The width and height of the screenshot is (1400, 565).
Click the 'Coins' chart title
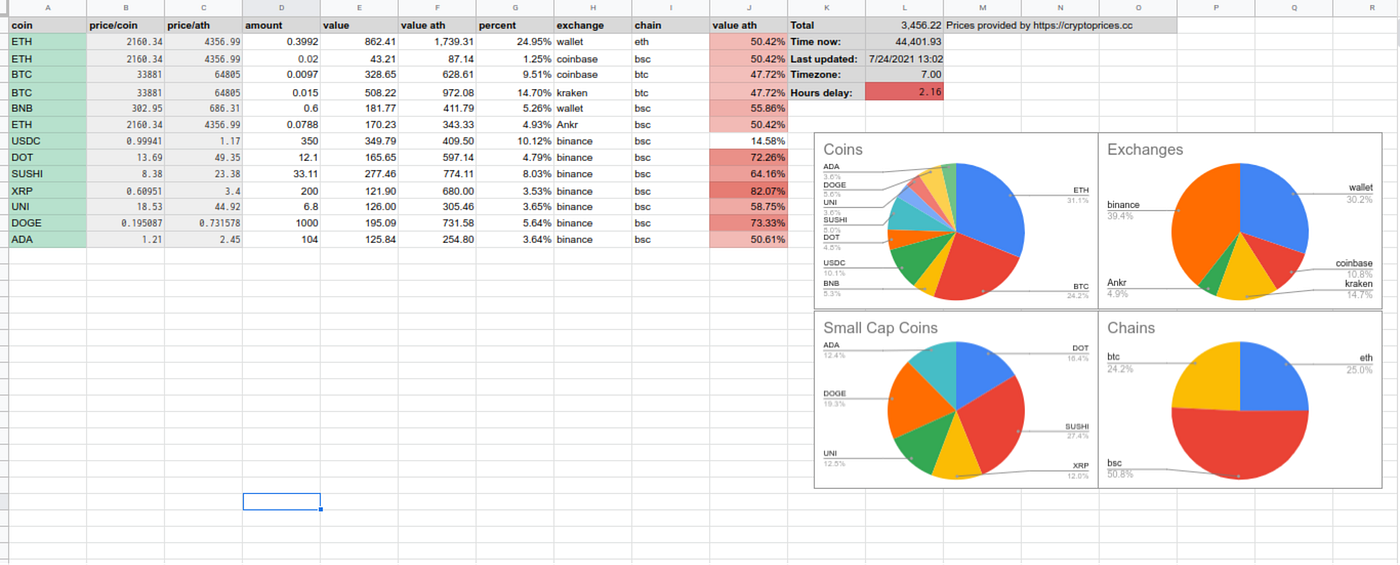[843, 149]
